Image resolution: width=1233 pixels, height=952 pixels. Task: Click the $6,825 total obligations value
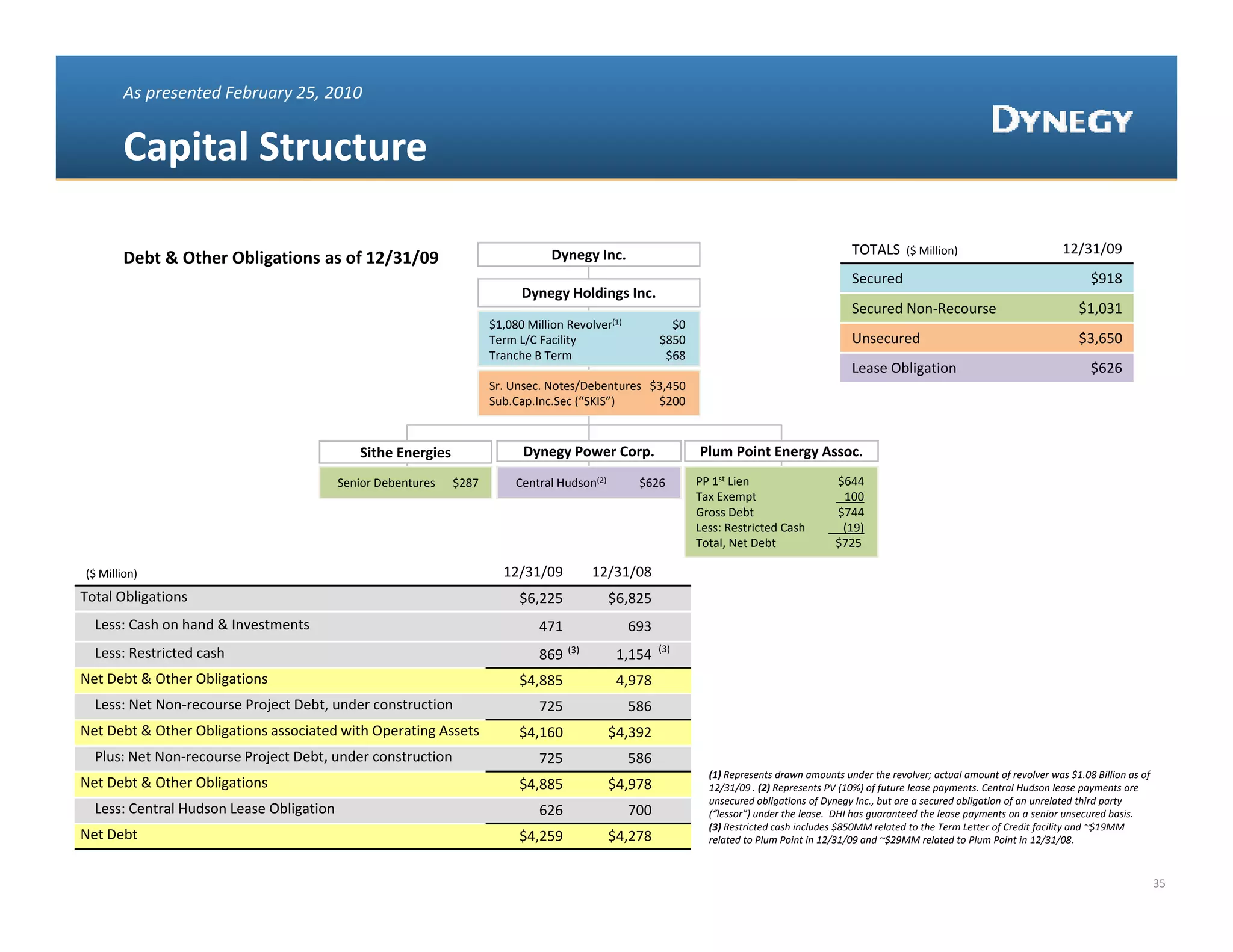[x=630, y=598]
